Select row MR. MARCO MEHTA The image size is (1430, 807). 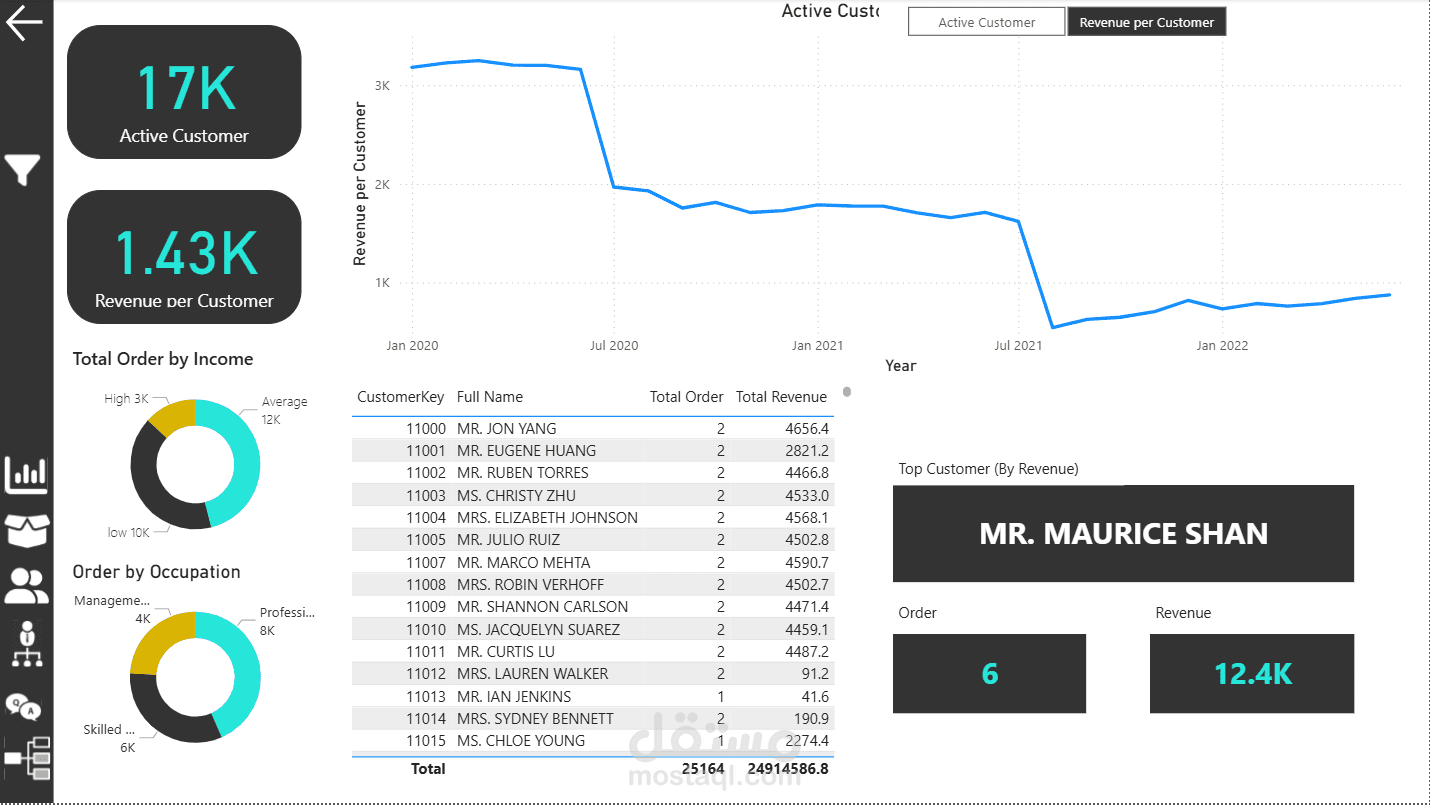[x=593, y=562]
